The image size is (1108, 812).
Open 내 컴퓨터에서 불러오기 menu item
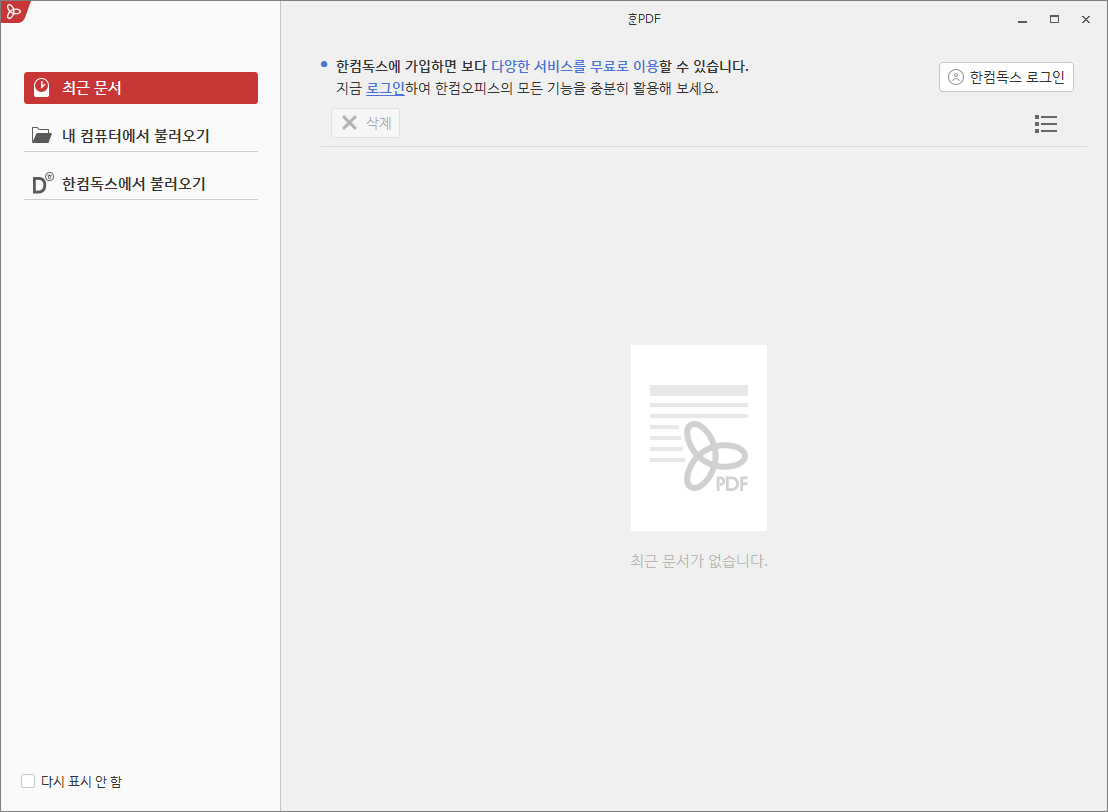[x=141, y=135]
